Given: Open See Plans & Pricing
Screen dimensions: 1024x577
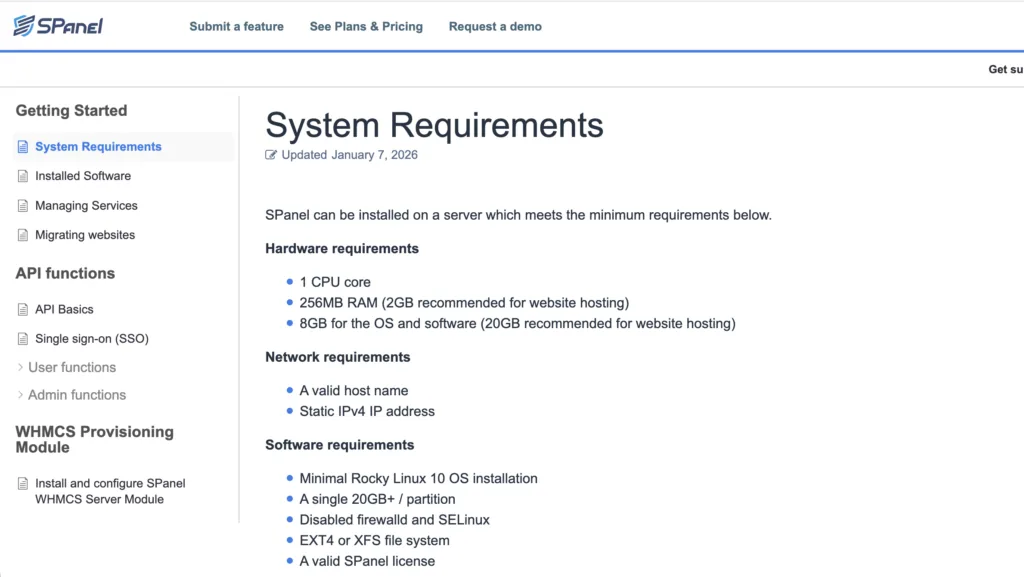Looking at the screenshot, I should tap(366, 27).
